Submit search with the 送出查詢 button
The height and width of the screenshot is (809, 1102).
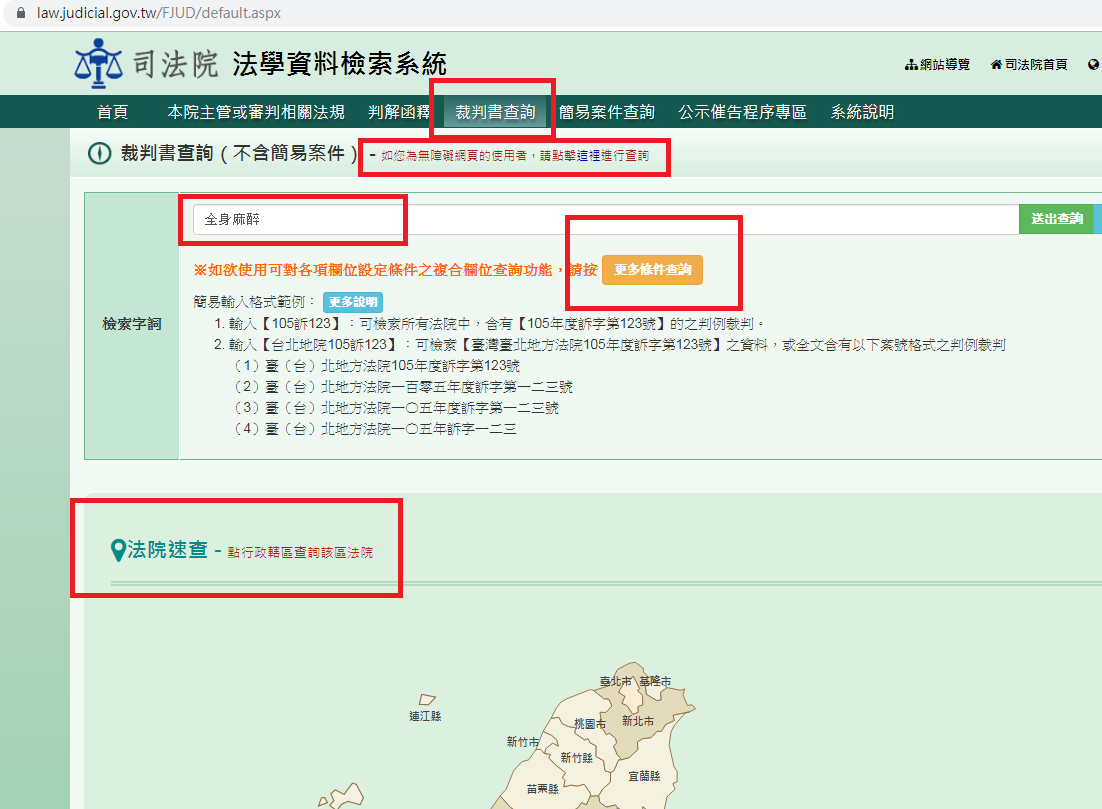click(1056, 219)
